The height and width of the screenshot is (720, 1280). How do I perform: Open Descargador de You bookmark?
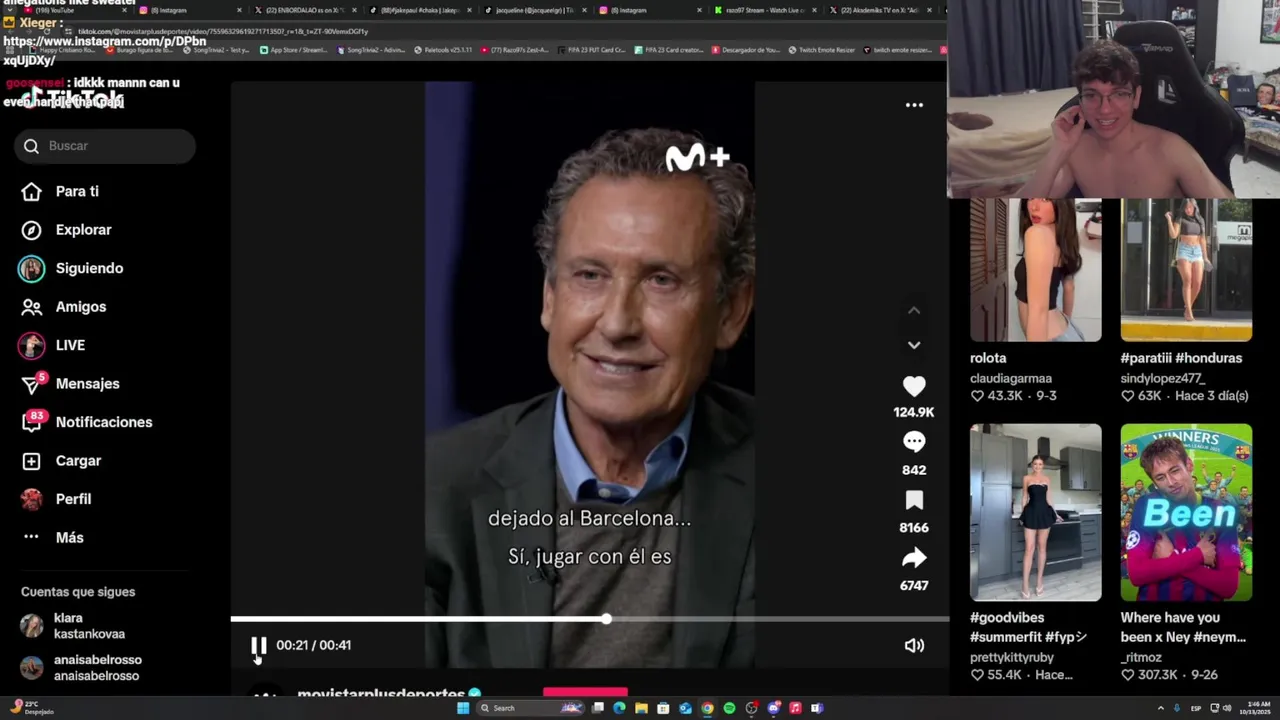click(x=746, y=50)
